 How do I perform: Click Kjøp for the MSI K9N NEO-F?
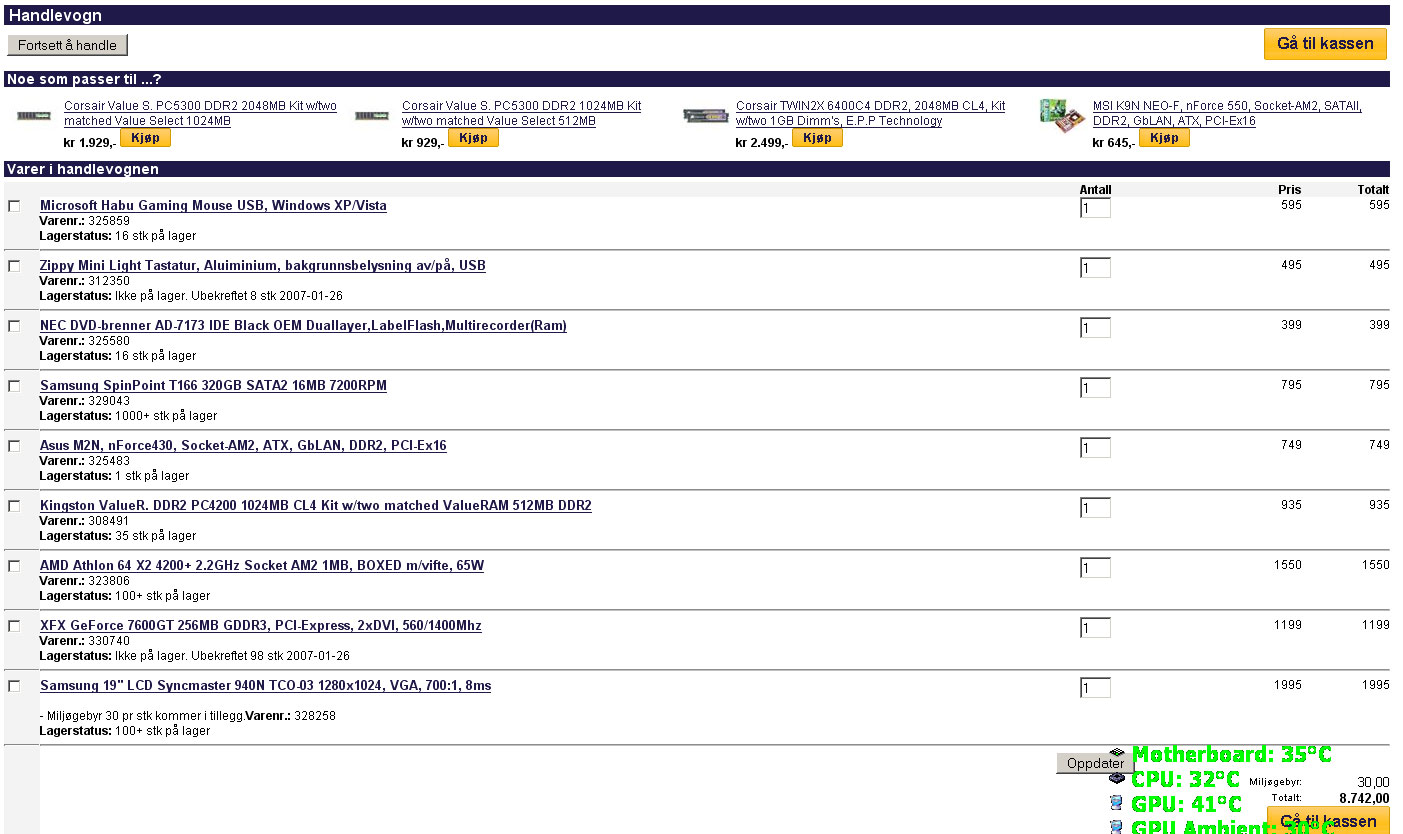pos(1164,138)
